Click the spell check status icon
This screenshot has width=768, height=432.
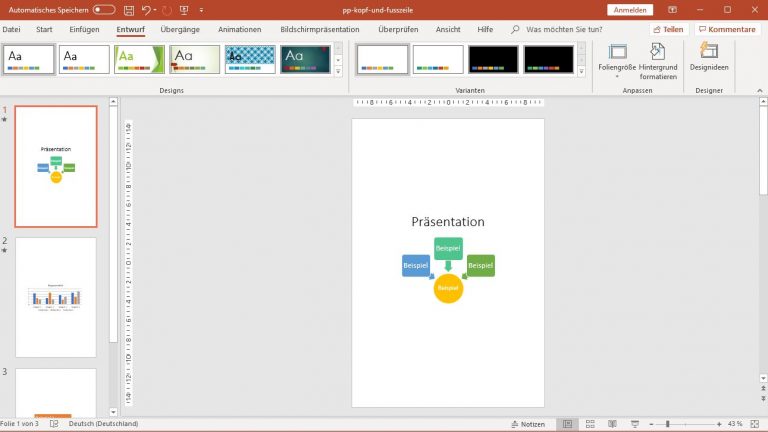click(54, 424)
